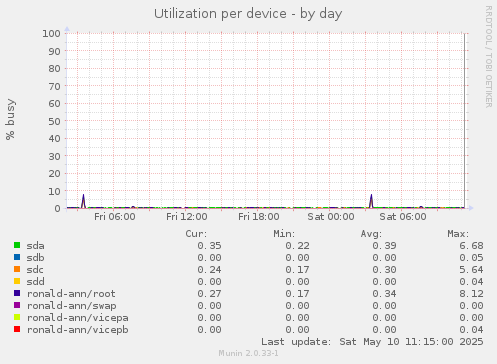The width and height of the screenshot is (497, 364).
Task: Click the 'sda' legend label
Action: pos(35,246)
